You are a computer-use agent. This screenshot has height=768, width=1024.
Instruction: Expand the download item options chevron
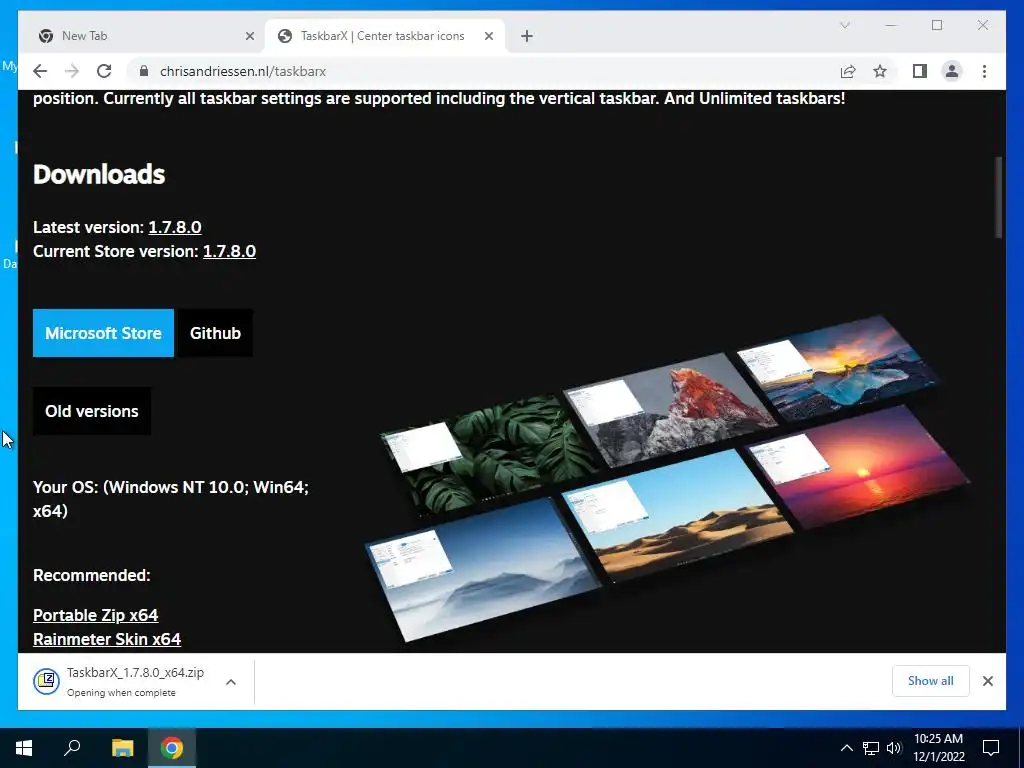click(x=231, y=682)
